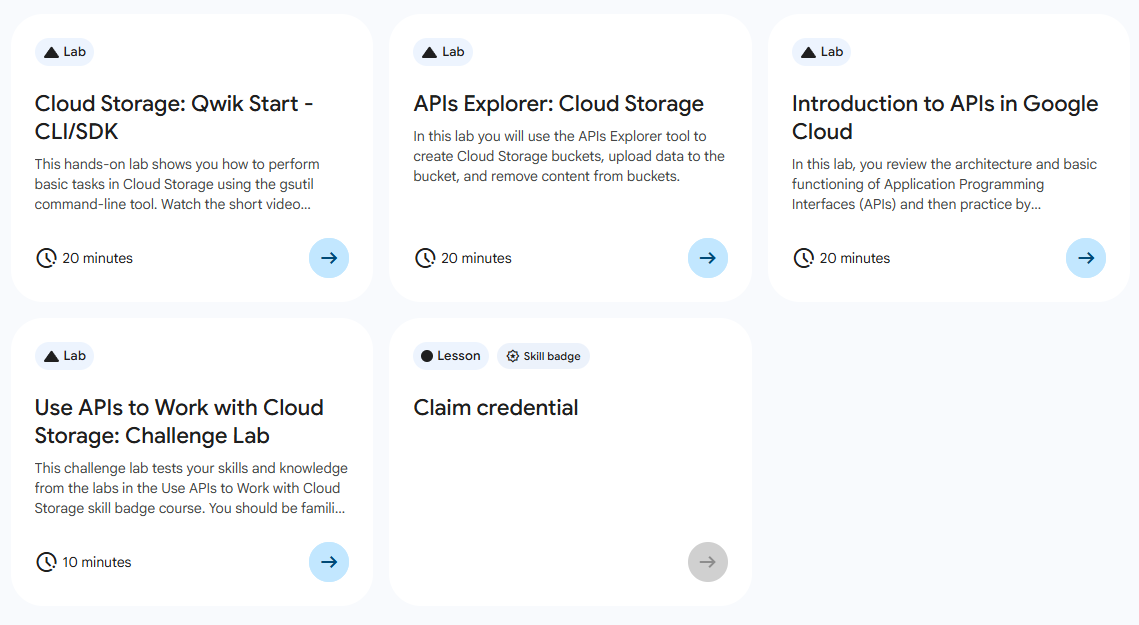
Task: Open the 'Cloud Storage: Qwik Start - CLI/SDK' title
Action: point(174,117)
